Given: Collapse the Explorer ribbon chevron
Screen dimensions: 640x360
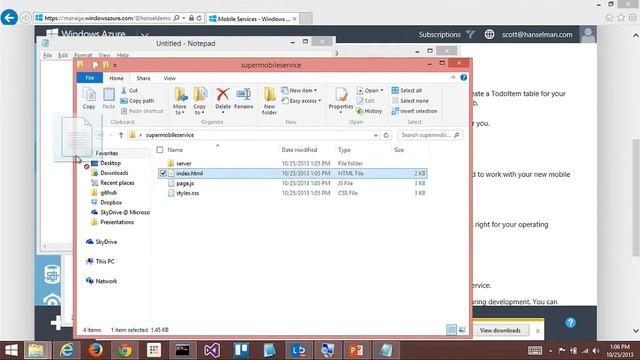Looking at the screenshot, I should 453,78.
